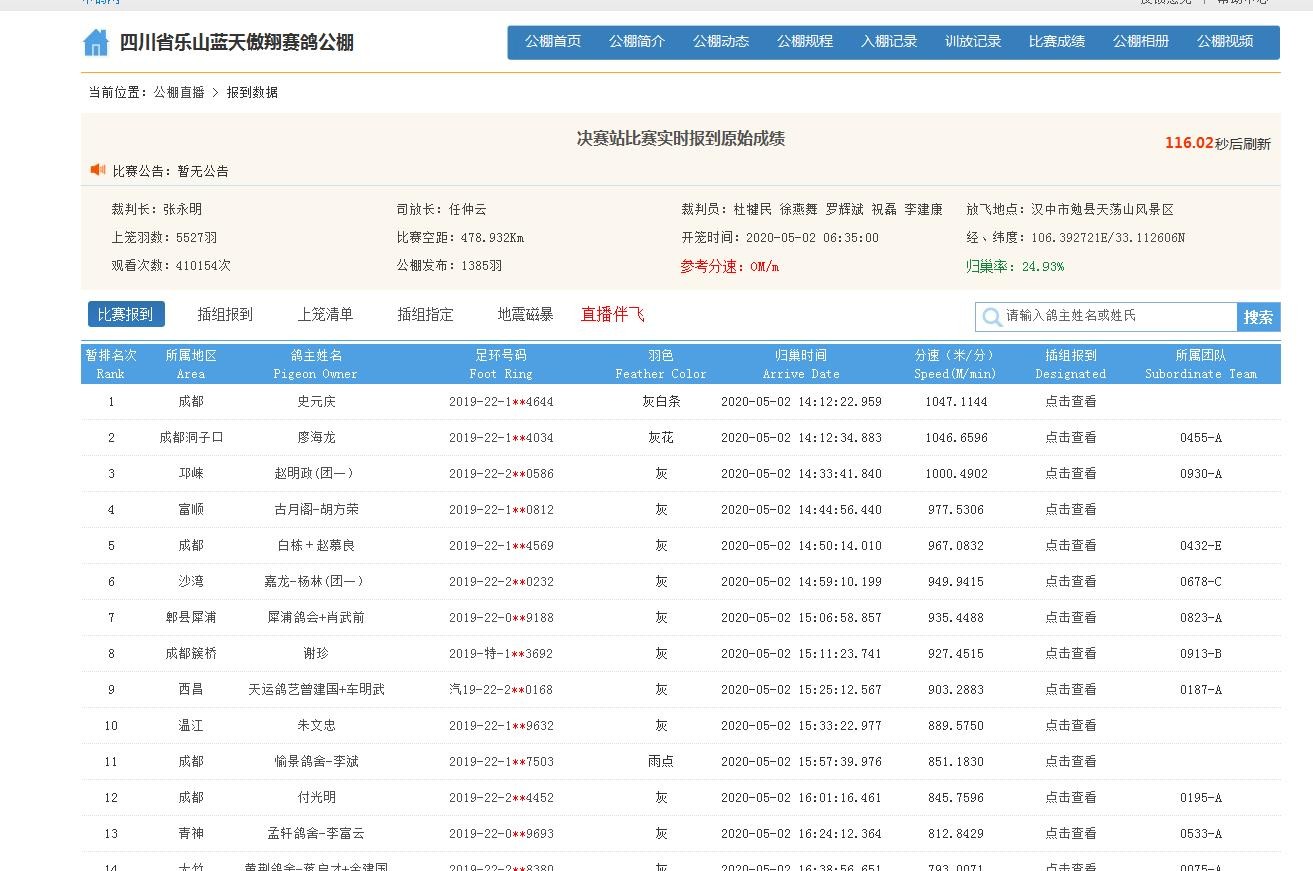This screenshot has width=1313, height=871.
Task: Click the blue house logo icon
Action: (x=96, y=42)
